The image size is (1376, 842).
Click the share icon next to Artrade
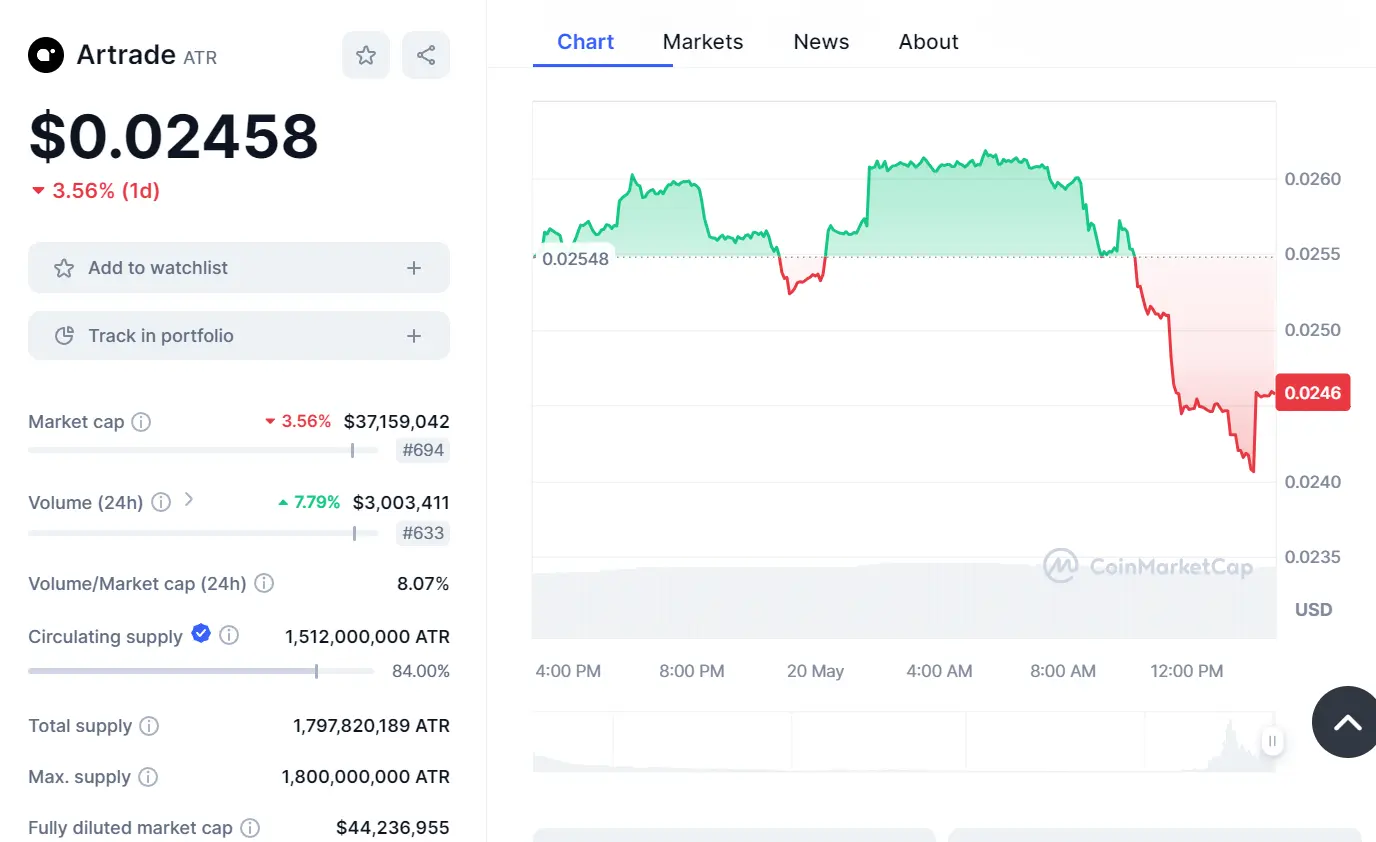(426, 55)
